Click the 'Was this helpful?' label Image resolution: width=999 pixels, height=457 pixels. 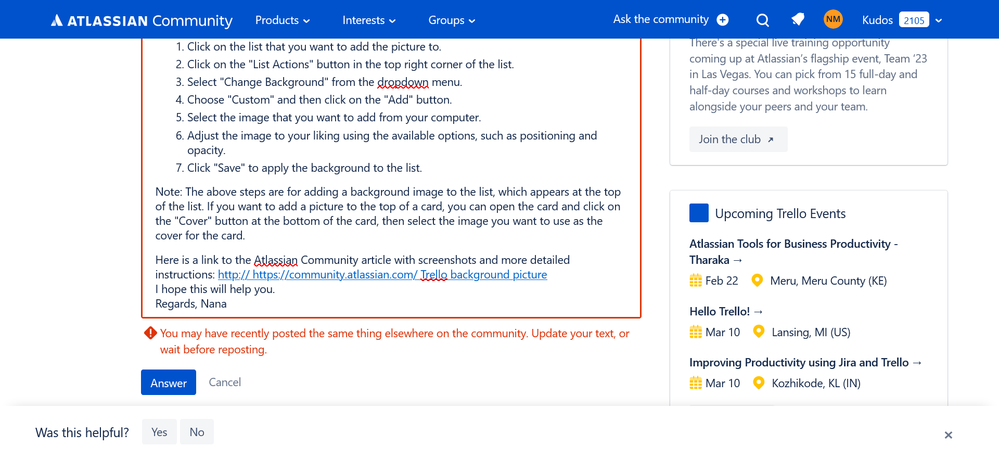click(82, 432)
